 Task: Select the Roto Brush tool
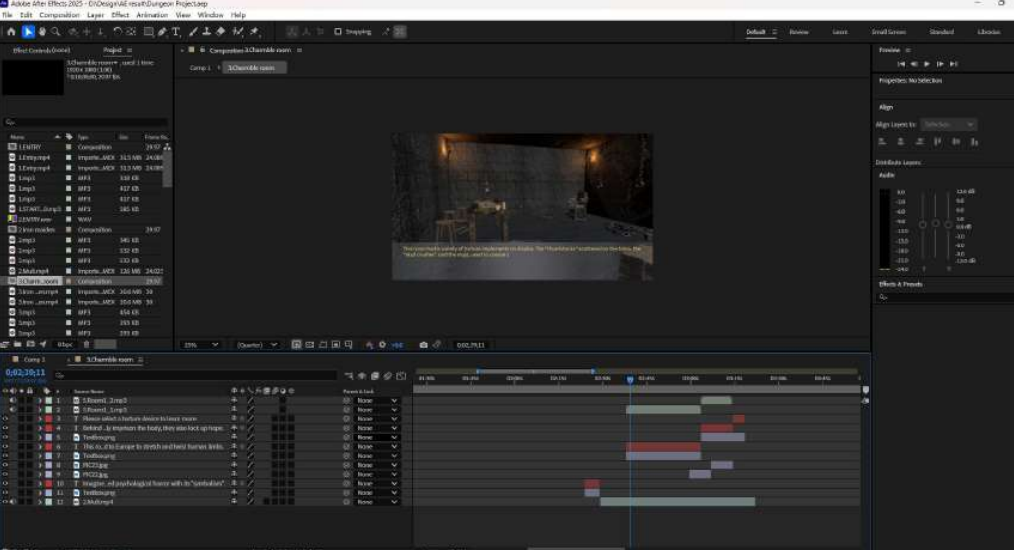click(238, 31)
